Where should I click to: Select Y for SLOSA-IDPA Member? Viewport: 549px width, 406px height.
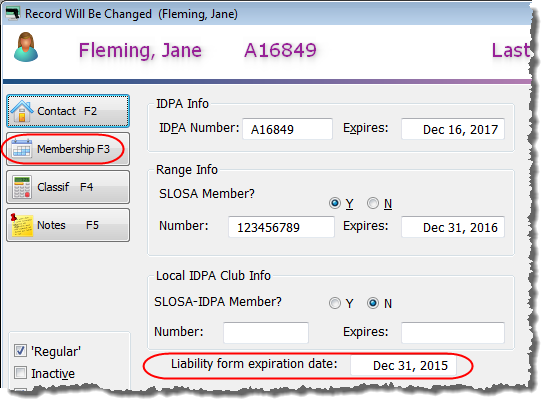[x=335, y=303]
